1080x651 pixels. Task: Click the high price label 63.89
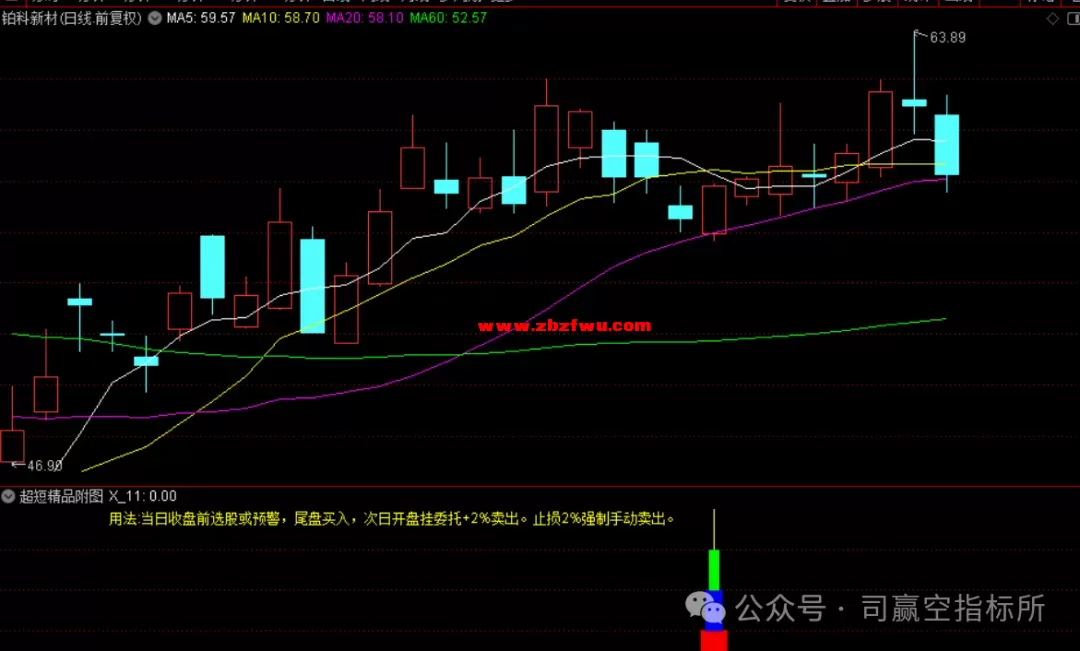click(948, 38)
